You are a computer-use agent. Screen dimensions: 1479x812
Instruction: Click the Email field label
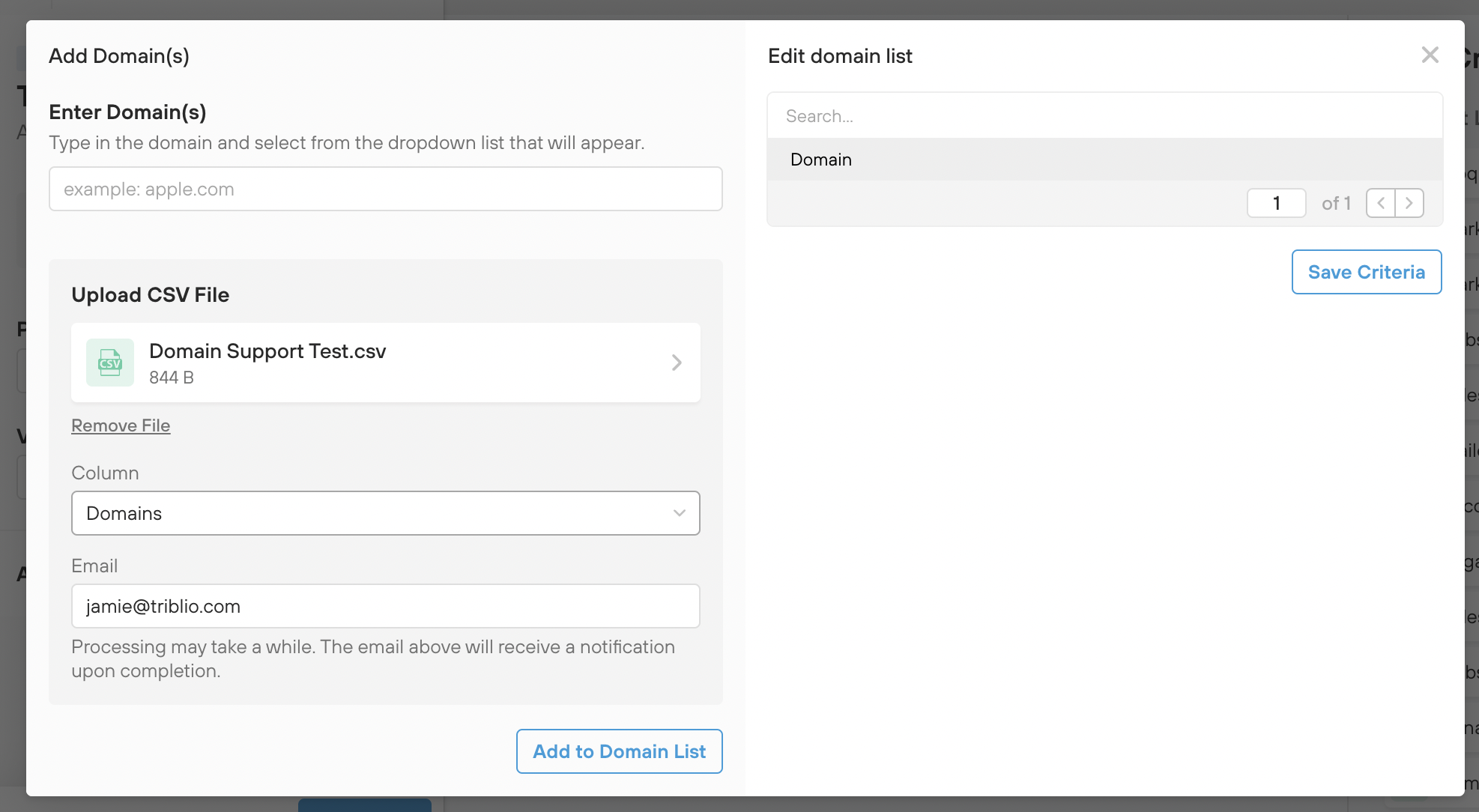[x=94, y=566]
